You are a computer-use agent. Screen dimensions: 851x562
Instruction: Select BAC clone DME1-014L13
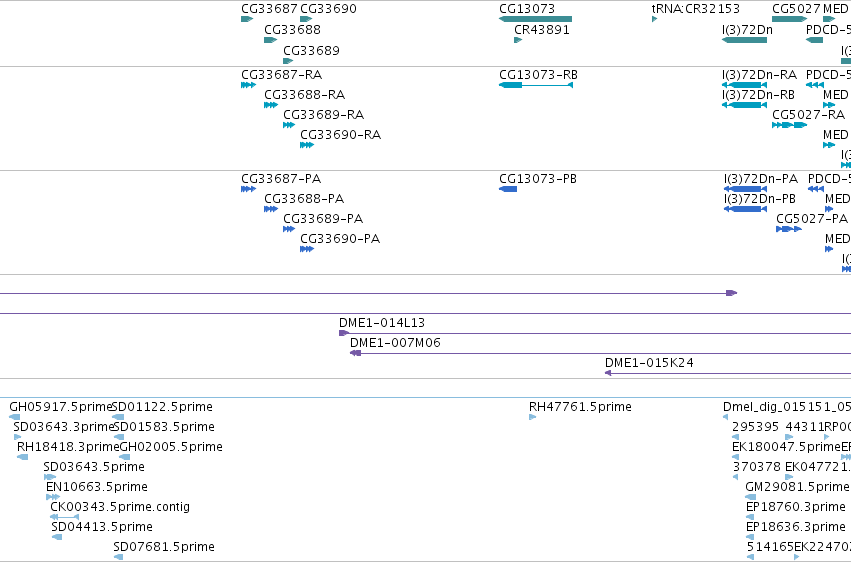click(595, 333)
